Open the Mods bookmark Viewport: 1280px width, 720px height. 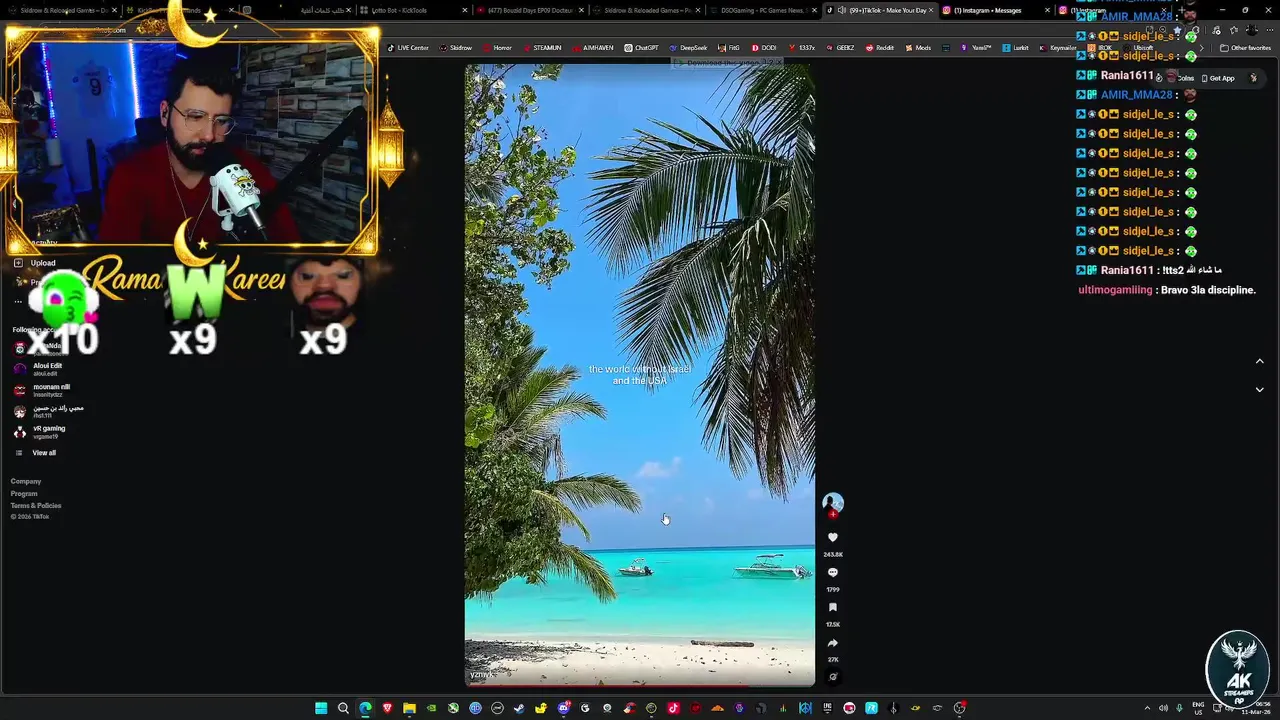918,48
